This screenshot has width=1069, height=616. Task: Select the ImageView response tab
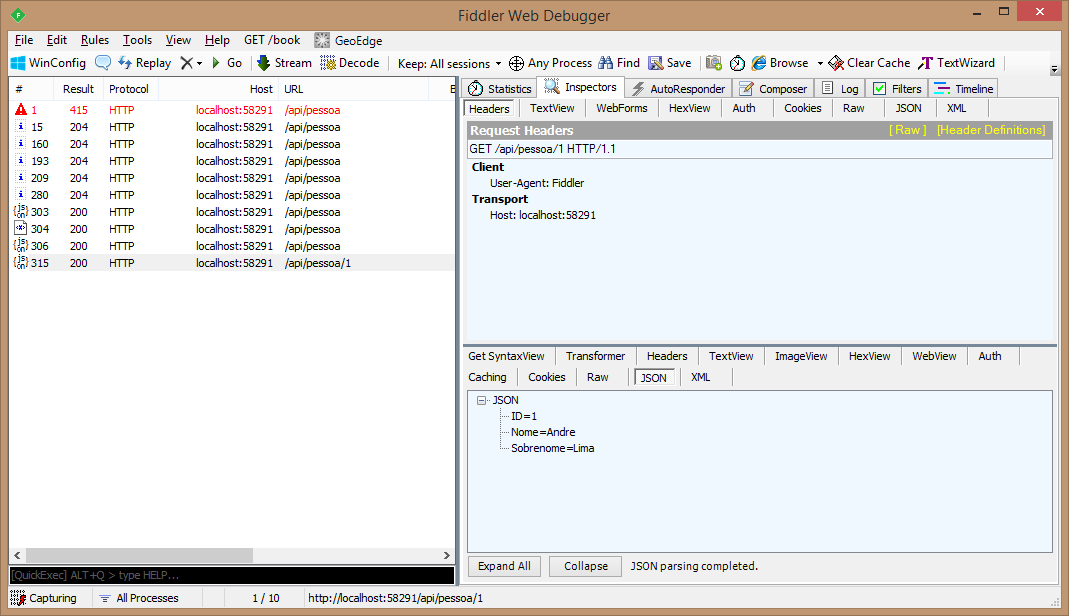[801, 356]
